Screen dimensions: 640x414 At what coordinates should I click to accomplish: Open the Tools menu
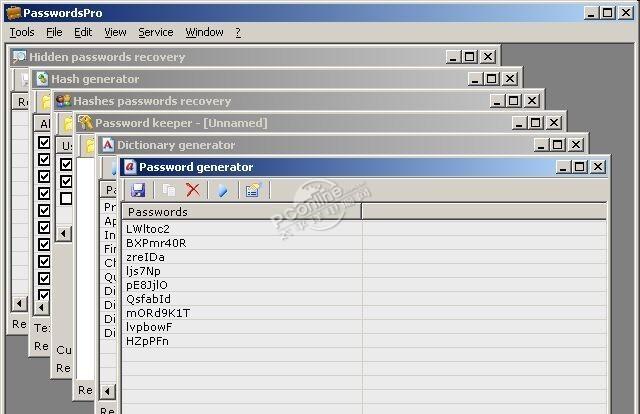pyautogui.click(x=22, y=32)
